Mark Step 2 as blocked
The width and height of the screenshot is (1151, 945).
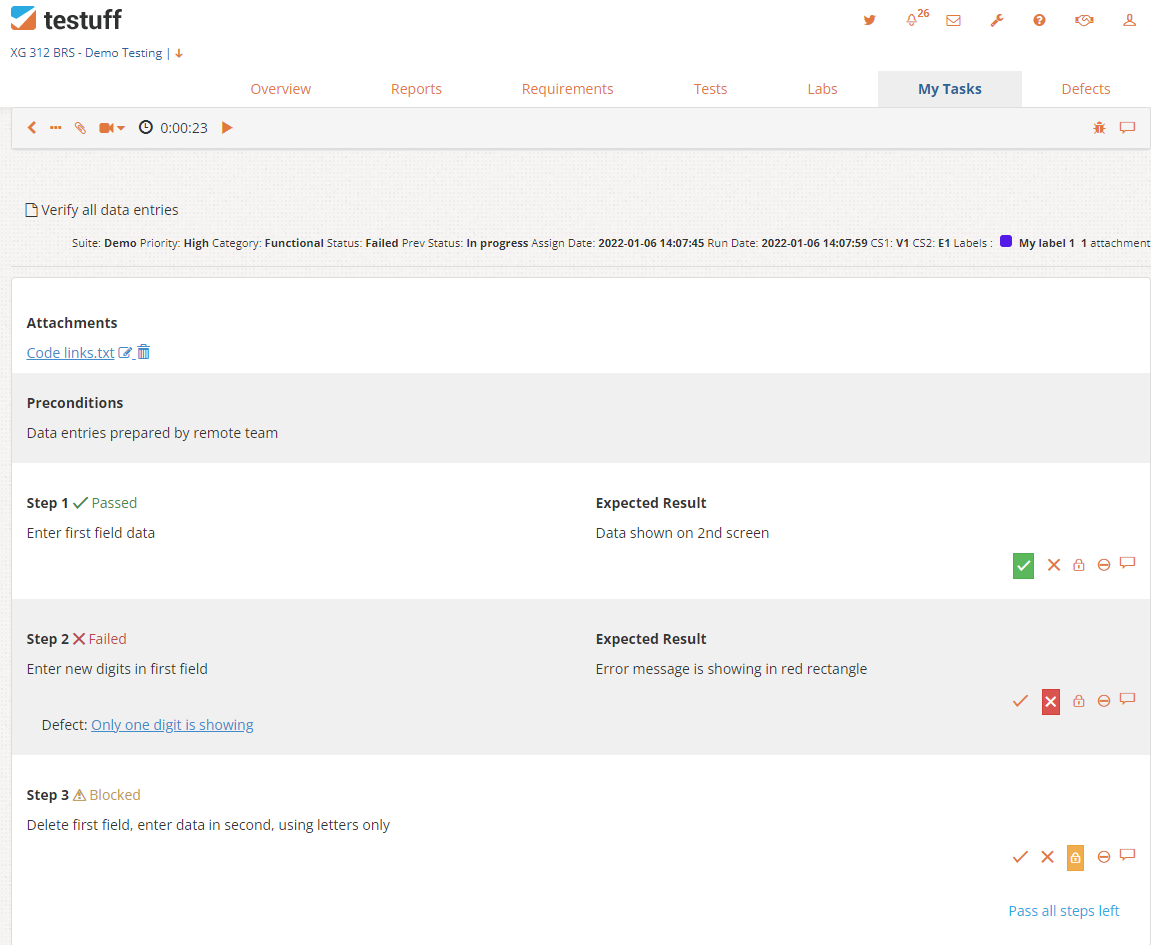point(1078,700)
